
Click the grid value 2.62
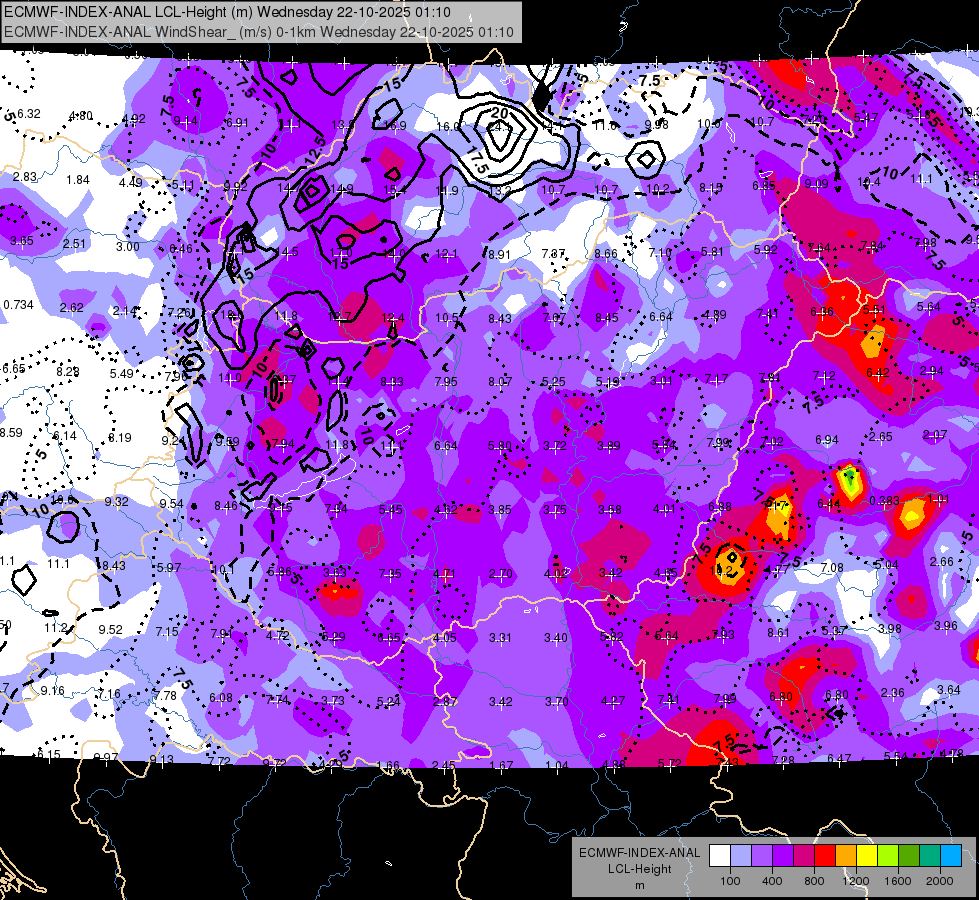click(x=72, y=307)
